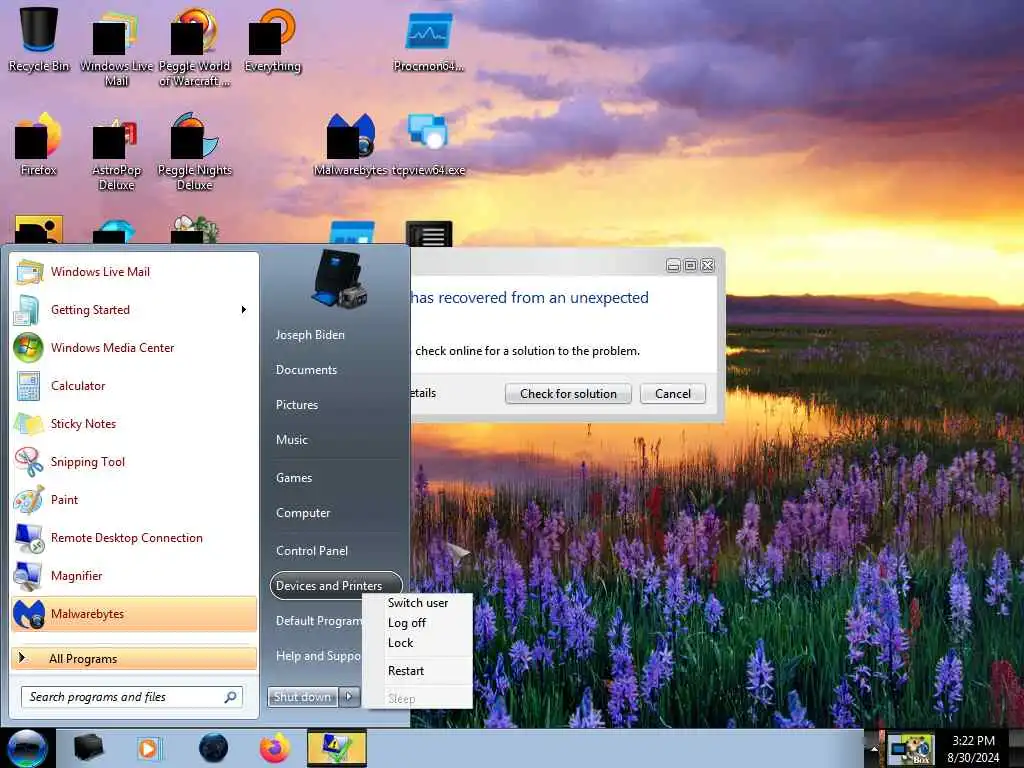Image resolution: width=1024 pixels, height=768 pixels.
Task: Open Games from Start menu
Action: [x=294, y=477]
